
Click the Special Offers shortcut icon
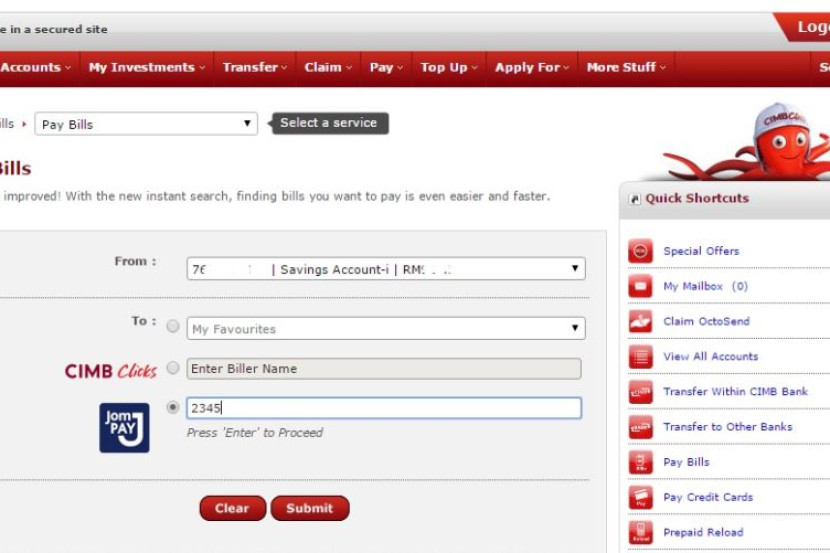pyautogui.click(x=640, y=251)
